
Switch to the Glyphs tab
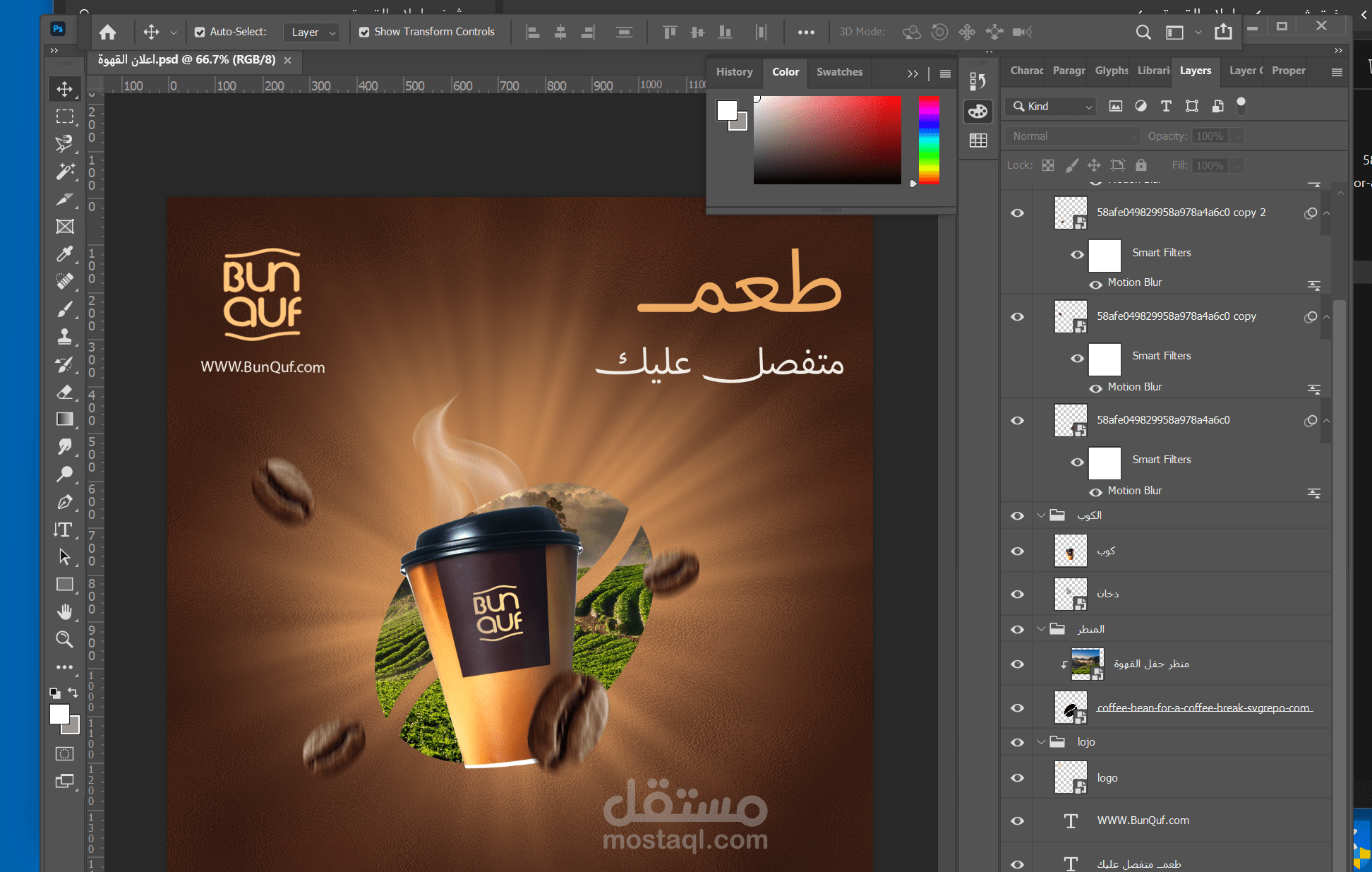[1111, 71]
